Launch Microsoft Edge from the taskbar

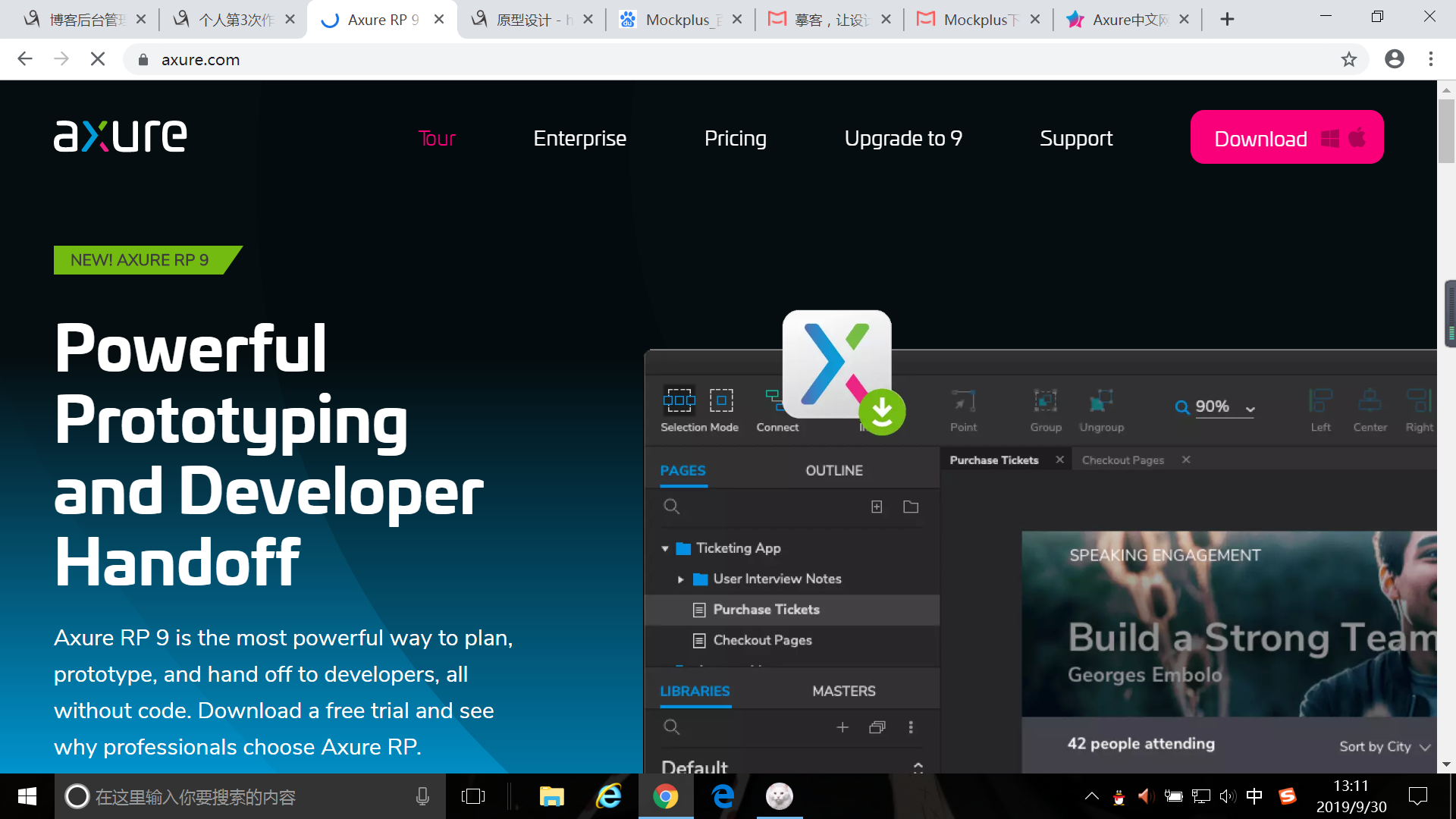click(x=723, y=796)
